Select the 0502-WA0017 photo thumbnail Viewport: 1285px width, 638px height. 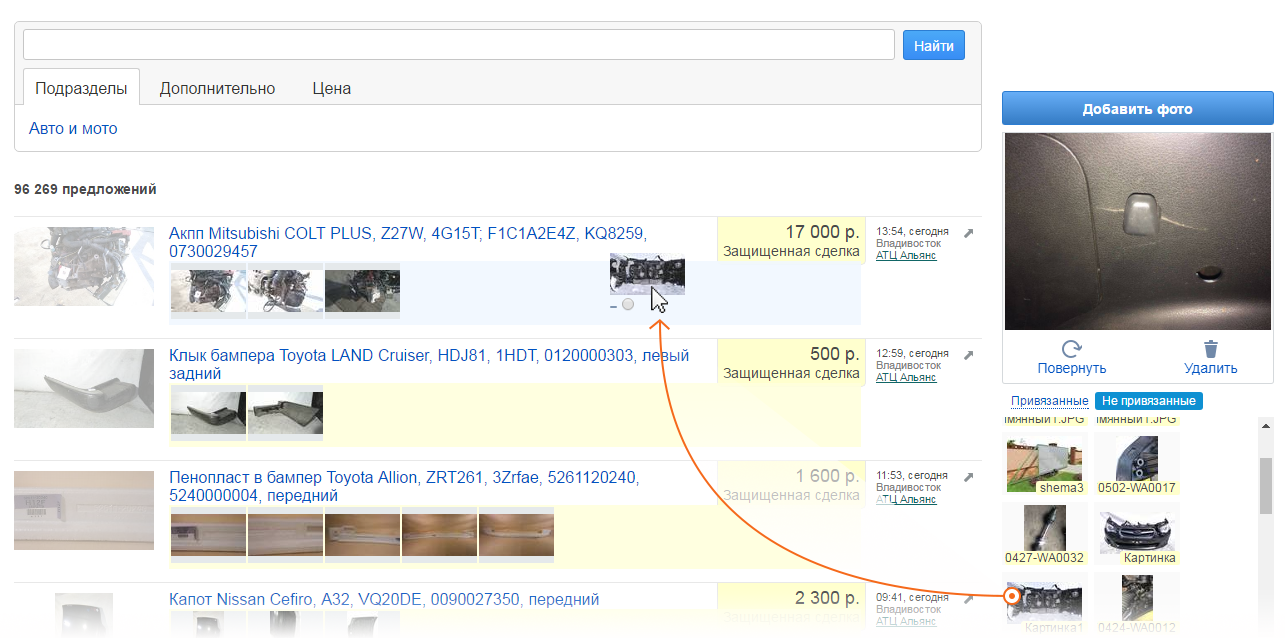pos(1136,464)
